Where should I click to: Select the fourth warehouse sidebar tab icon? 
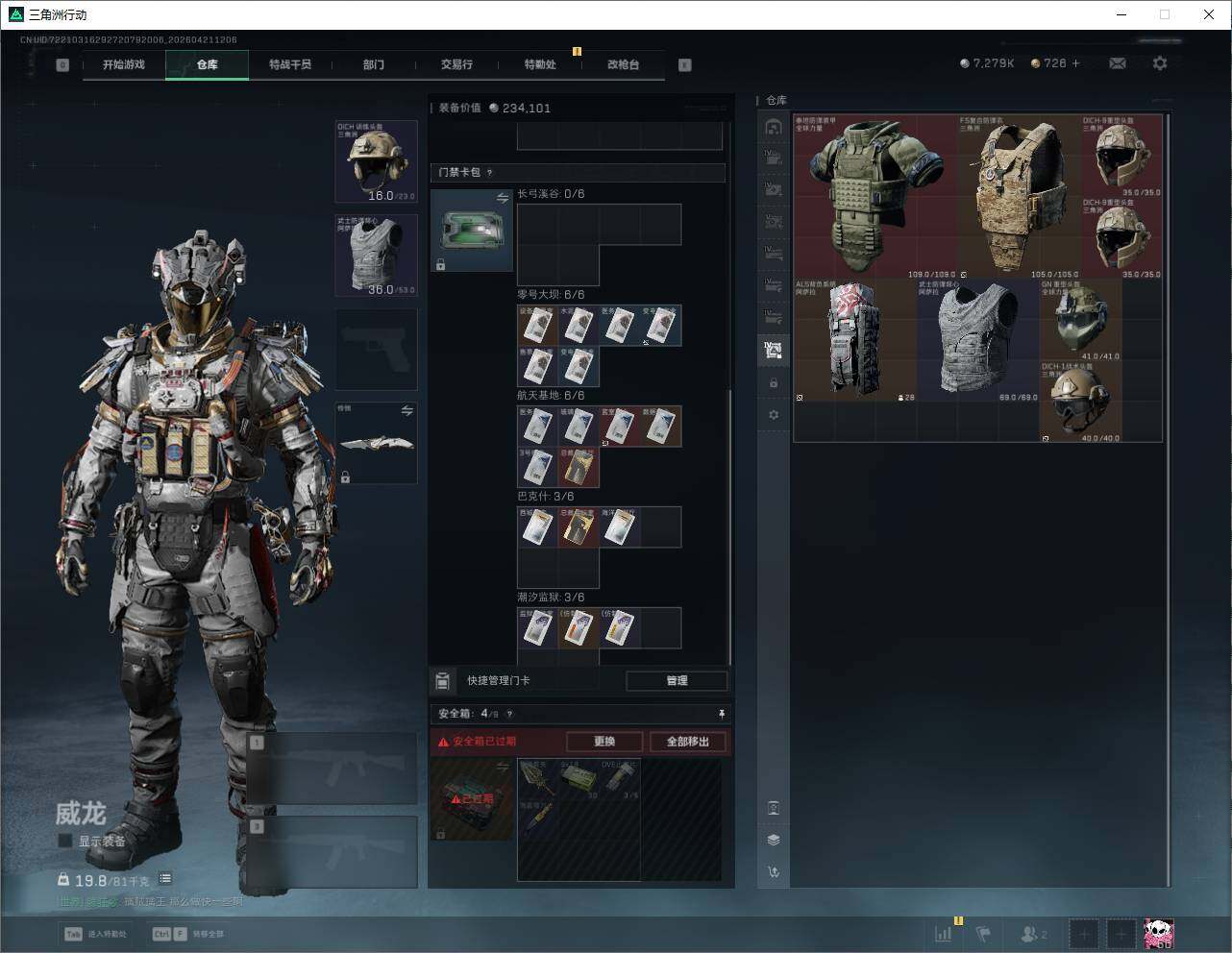click(774, 221)
